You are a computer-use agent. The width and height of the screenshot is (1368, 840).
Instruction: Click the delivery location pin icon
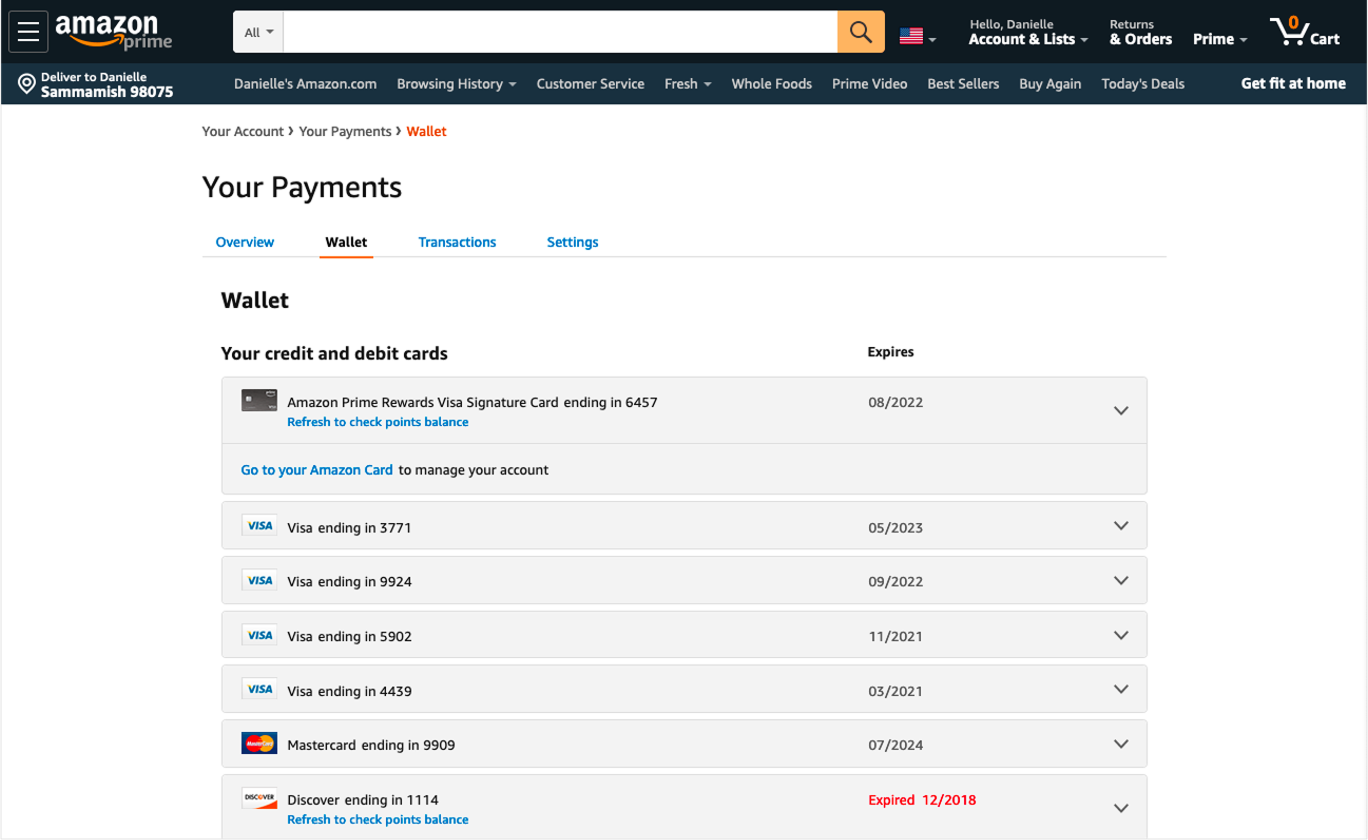point(27,84)
